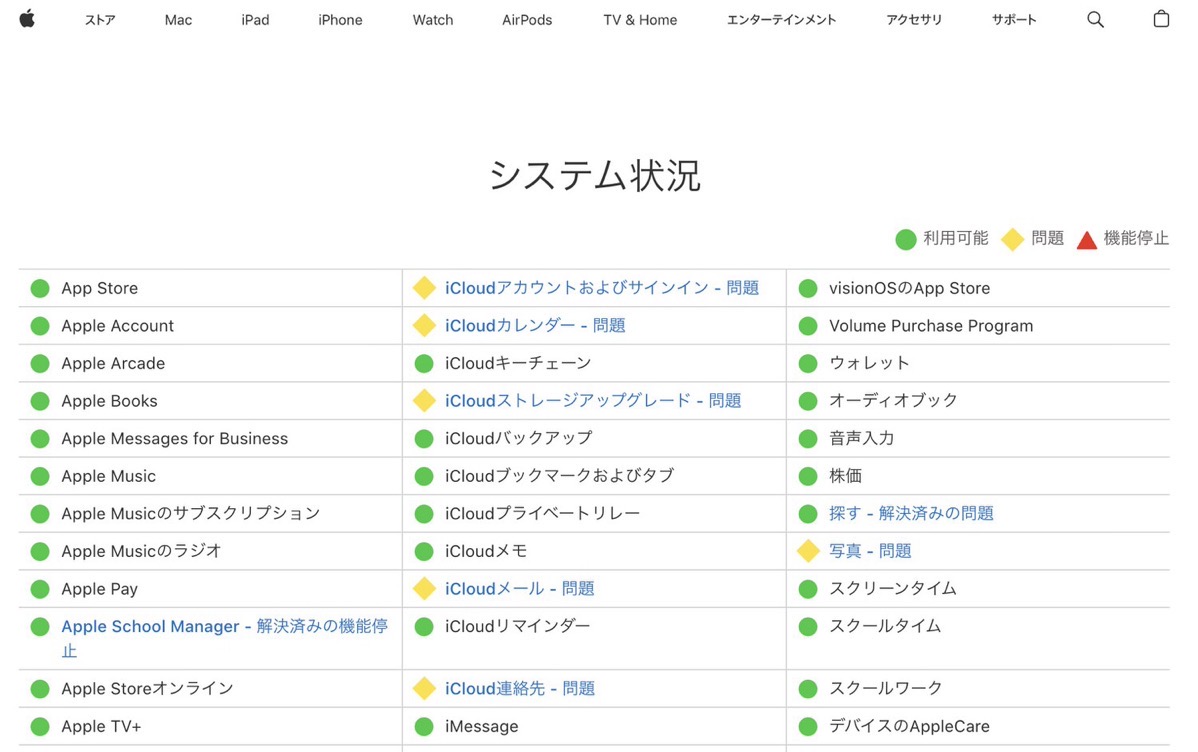This screenshot has height=752, width=1198.
Task: Click Volume Purchase Program text
Action: coord(931,326)
